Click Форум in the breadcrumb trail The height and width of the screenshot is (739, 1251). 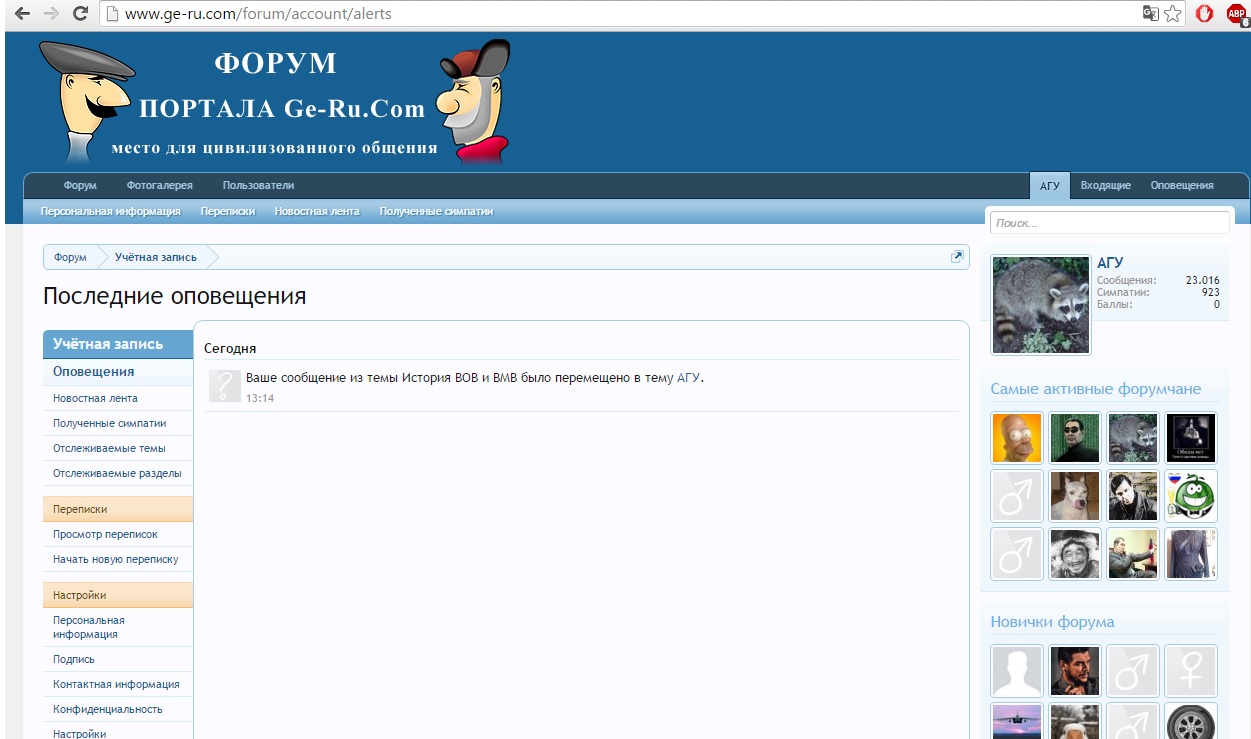coord(70,257)
